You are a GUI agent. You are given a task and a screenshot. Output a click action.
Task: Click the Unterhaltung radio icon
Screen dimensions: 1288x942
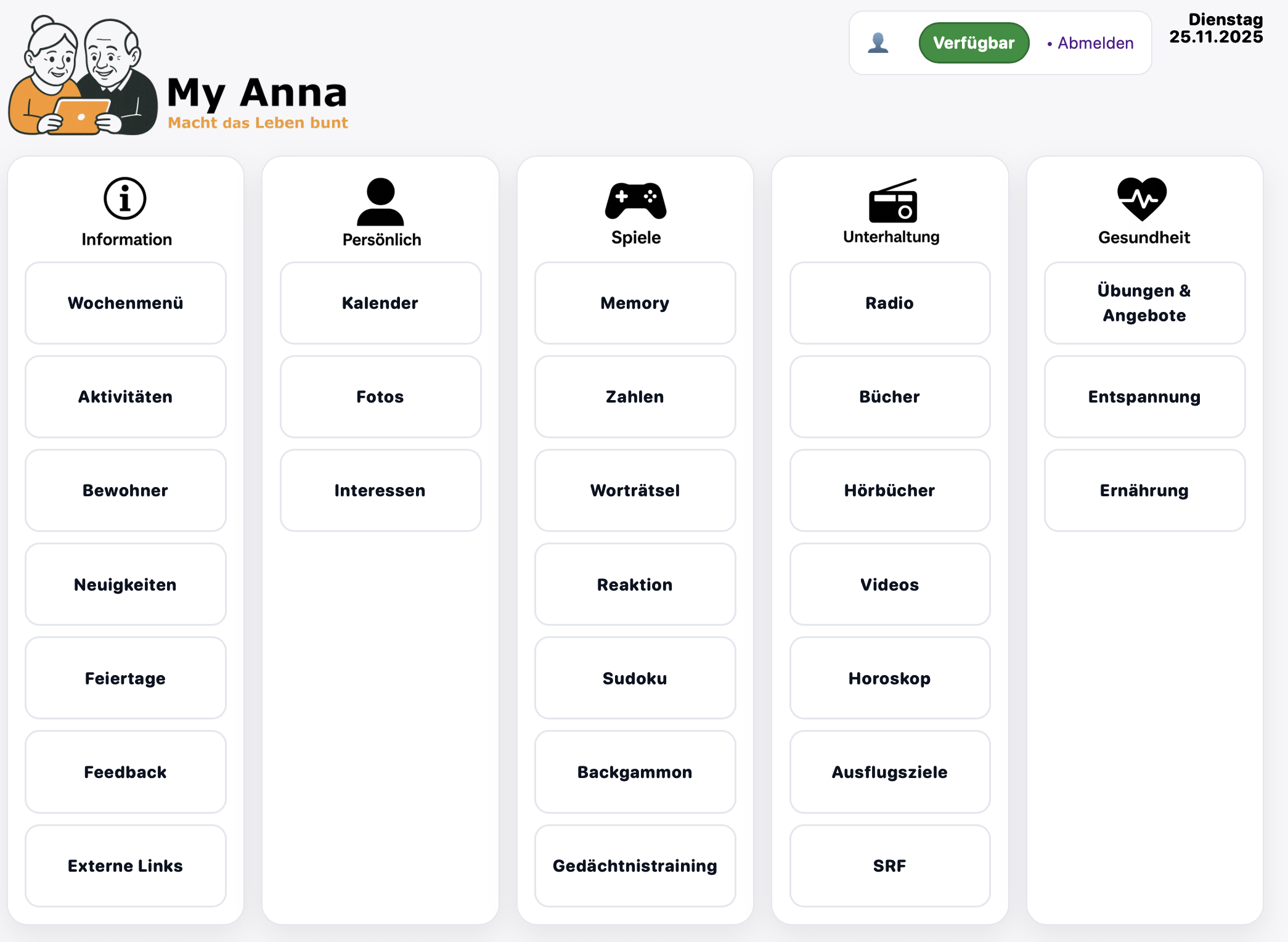[x=892, y=201]
